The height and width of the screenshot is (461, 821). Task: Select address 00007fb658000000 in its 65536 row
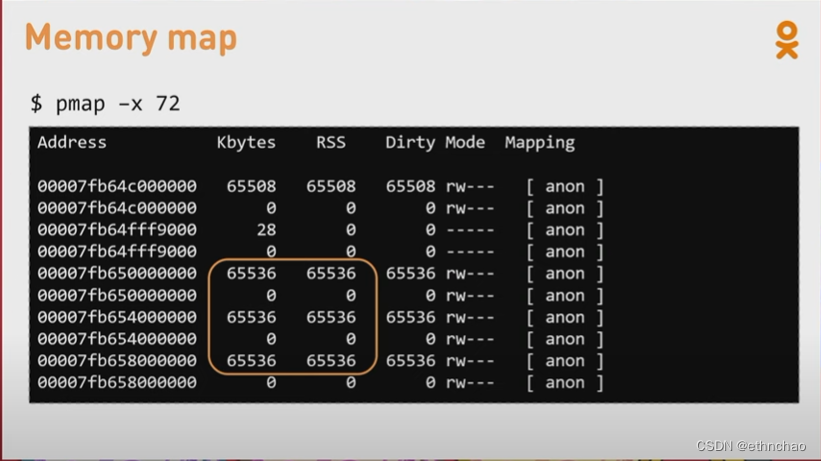[117, 360]
